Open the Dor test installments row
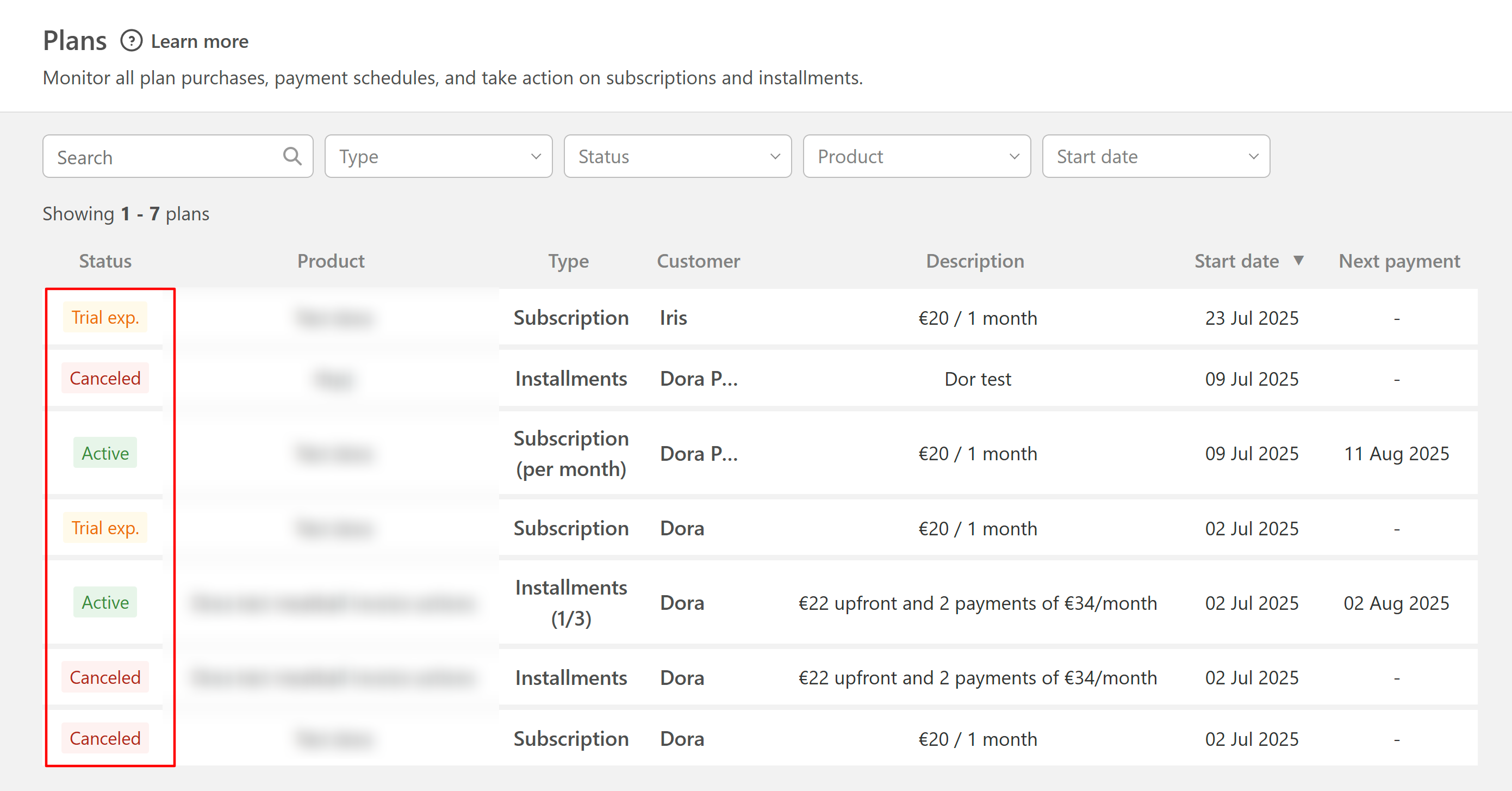Image resolution: width=1512 pixels, height=791 pixels. [x=978, y=379]
